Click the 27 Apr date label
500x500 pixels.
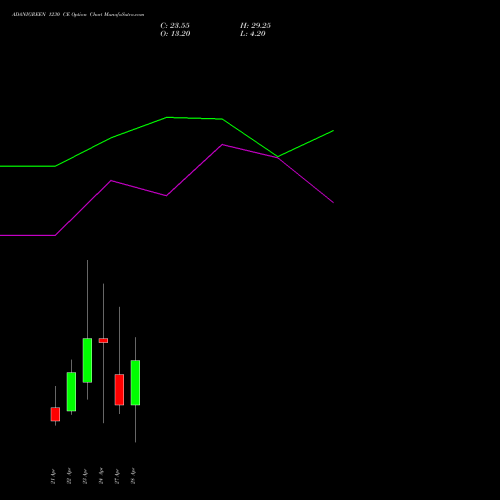click(x=117, y=476)
